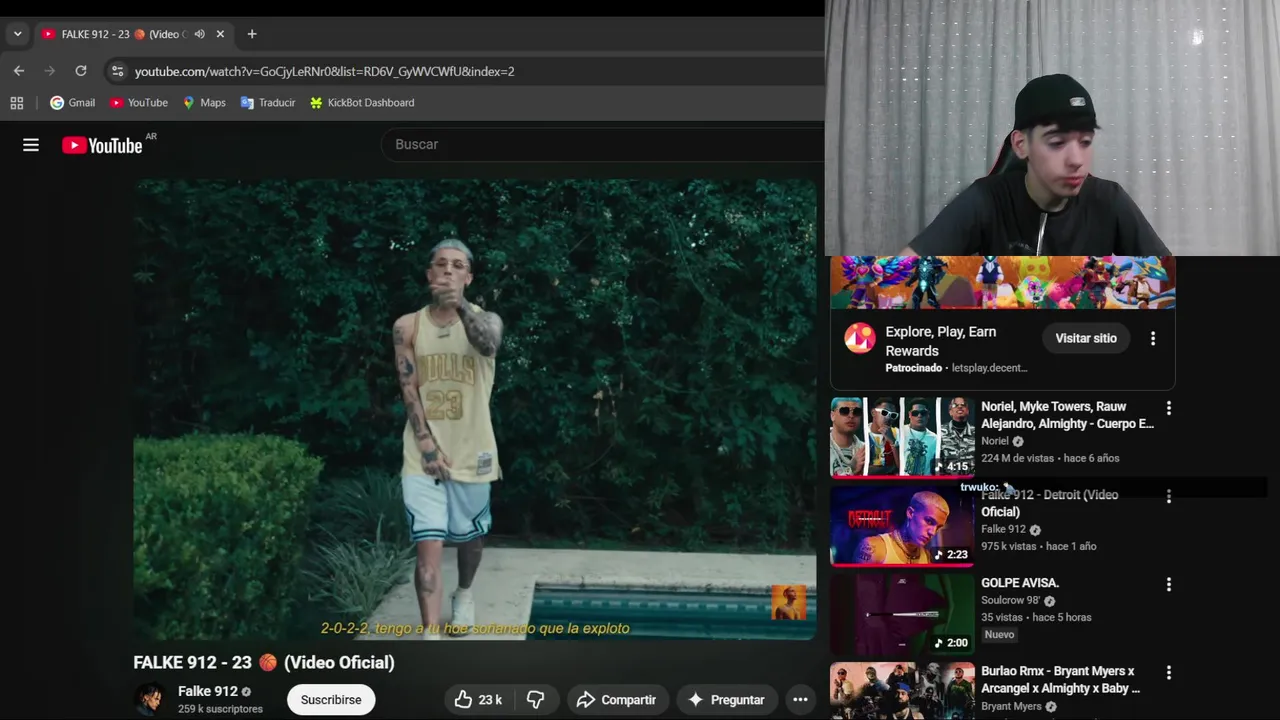This screenshot has width=1280, height=720.
Task: Open the Falke 912 channel avatar
Action: point(151,699)
